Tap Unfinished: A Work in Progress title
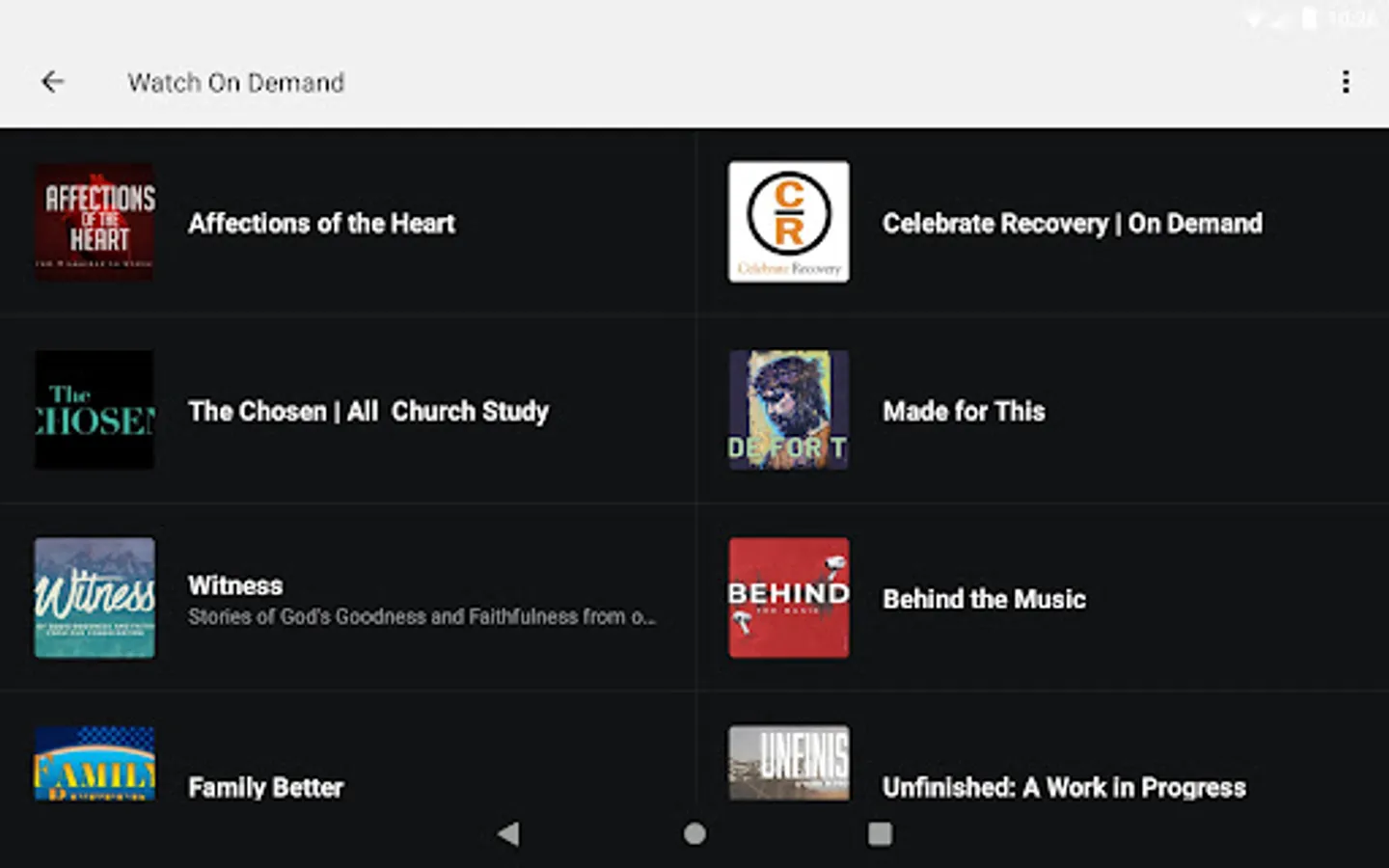This screenshot has width=1389, height=868. 1064,788
